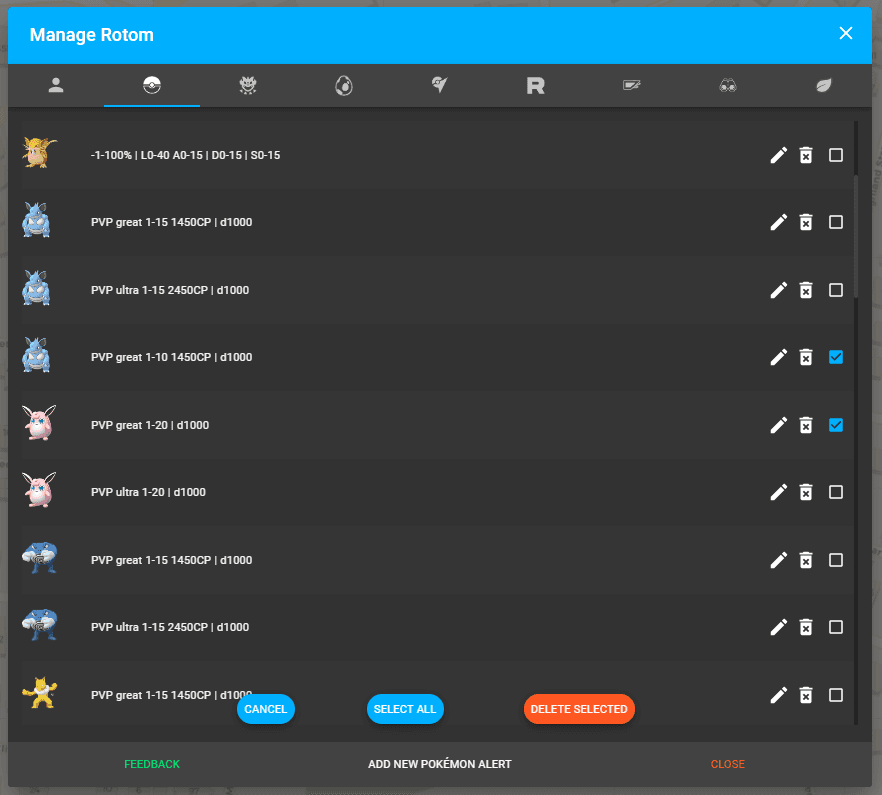This screenshot has height=795, width=882.
Task: Check Nidoqueen PVP great 1-15 checkbox
Action: pos(836,222)
